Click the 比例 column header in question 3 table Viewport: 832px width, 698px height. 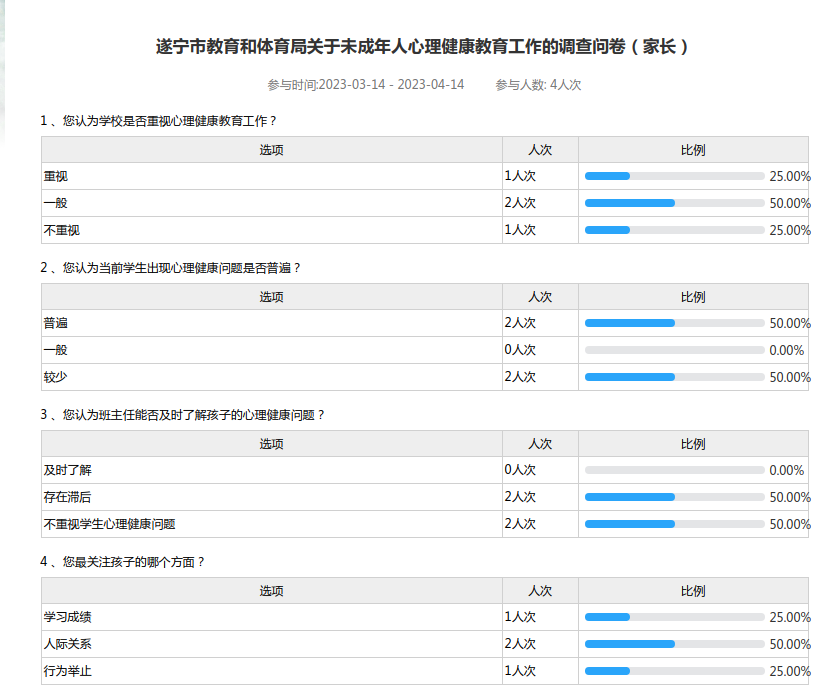[x=693, y=444]
